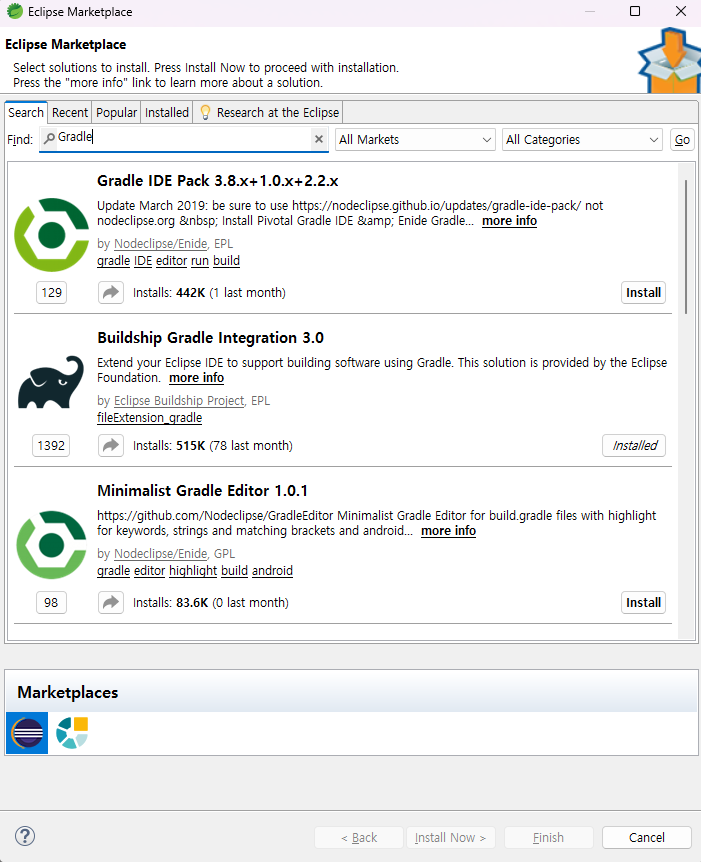701x862 pixels.
Task: Open more info for Buildship Gradle Integration
Action: 196,378
